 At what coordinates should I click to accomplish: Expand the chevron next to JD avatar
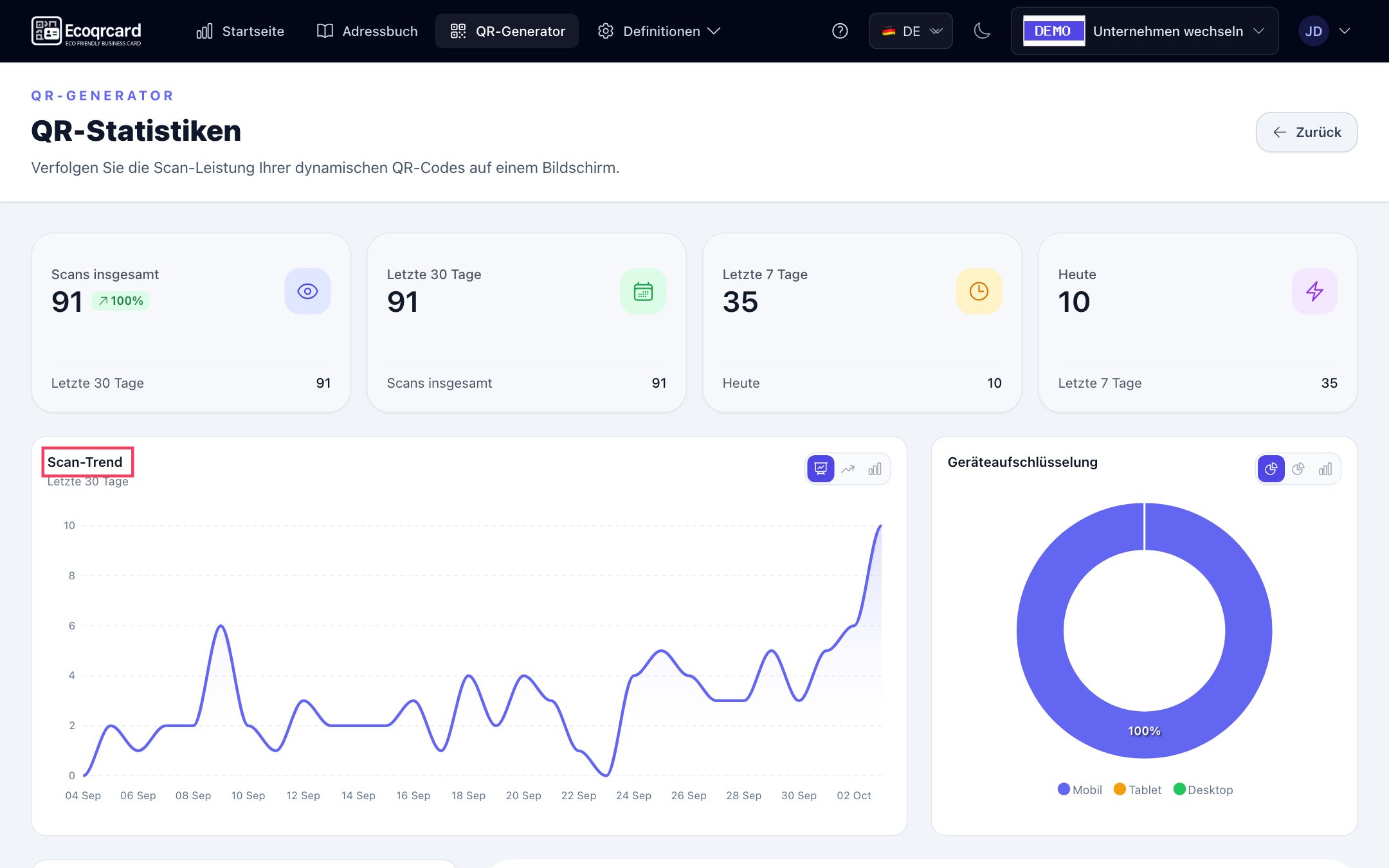pos(1345,31)
